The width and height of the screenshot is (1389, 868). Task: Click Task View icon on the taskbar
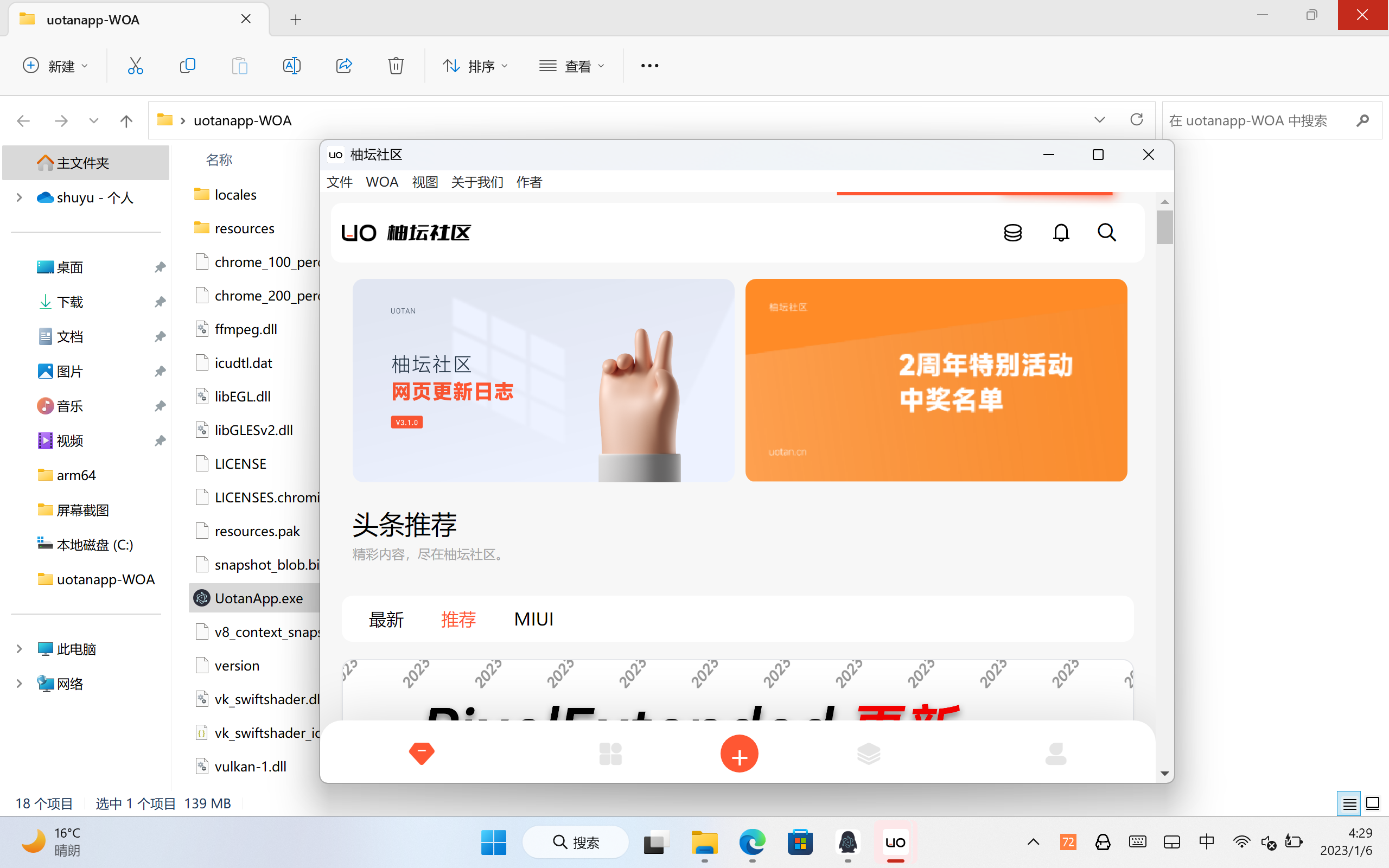pos(657,842)
